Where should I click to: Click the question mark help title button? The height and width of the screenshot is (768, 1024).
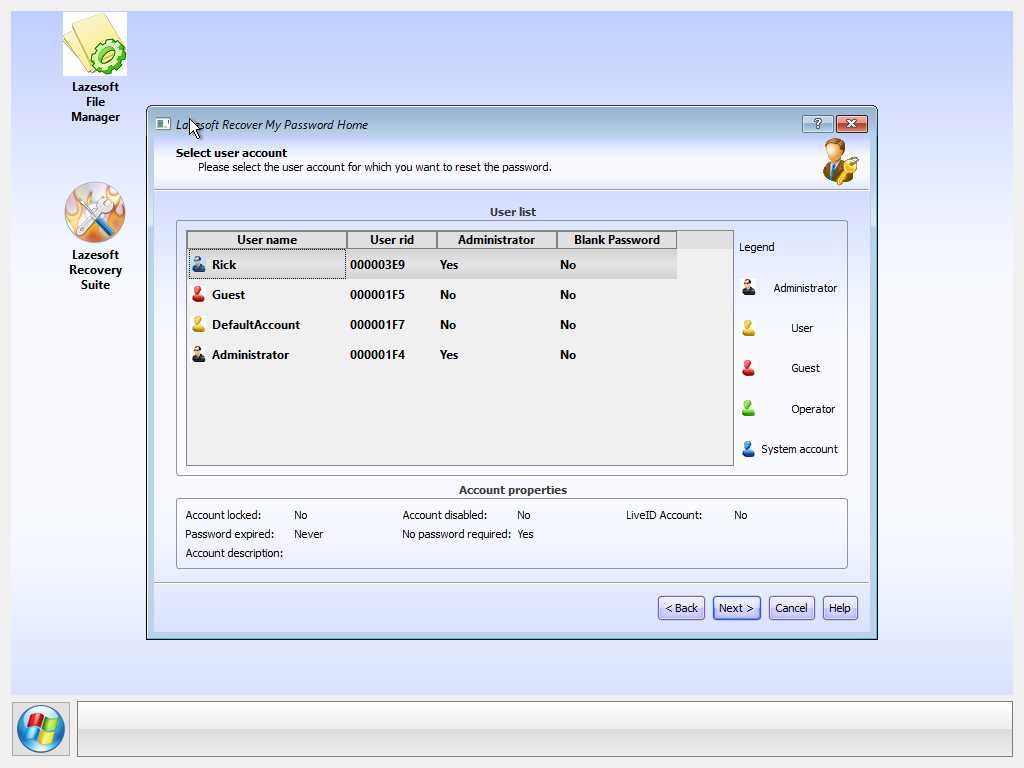click(x=818, y=123)
